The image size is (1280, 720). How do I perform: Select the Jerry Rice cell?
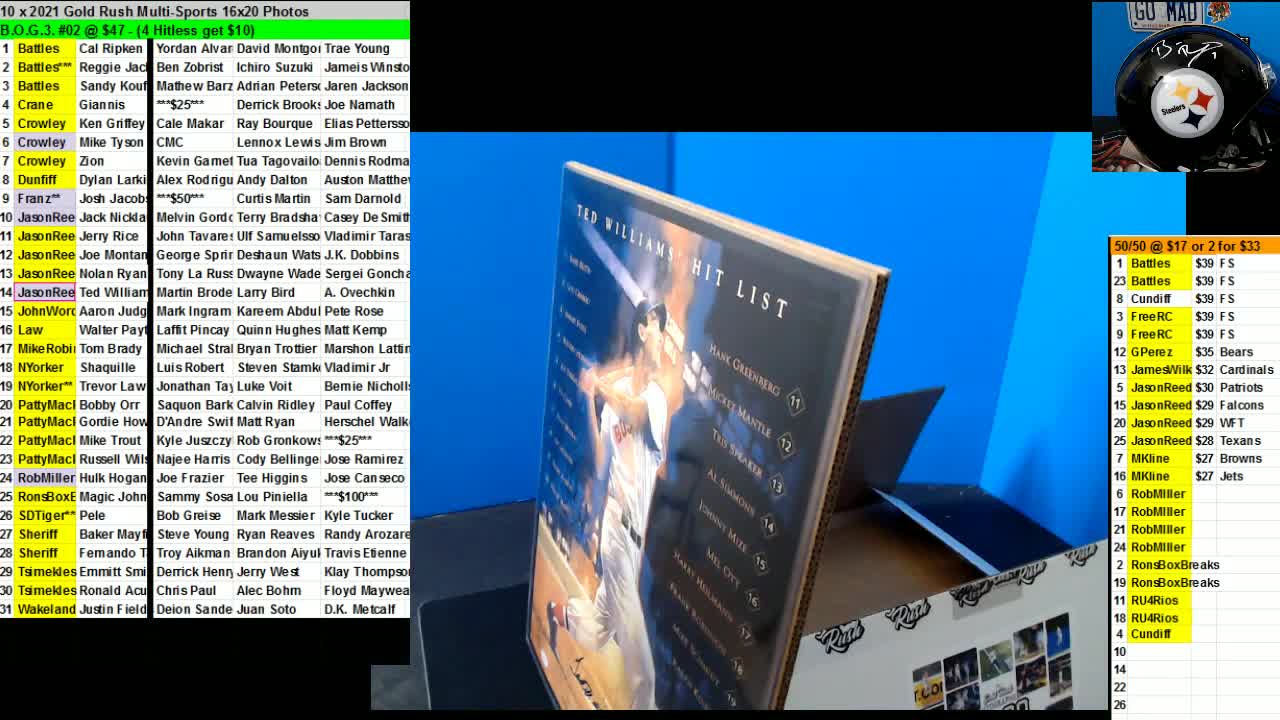tap(112, 236)
